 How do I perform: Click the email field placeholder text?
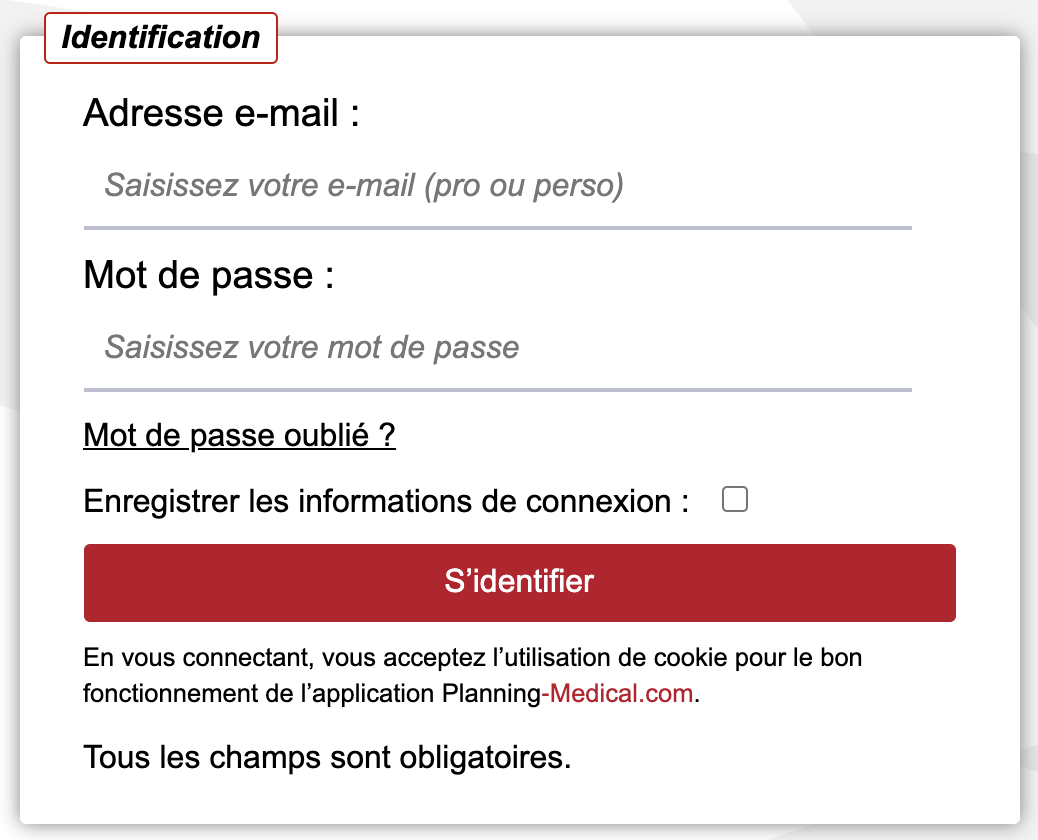coord(364,185)
